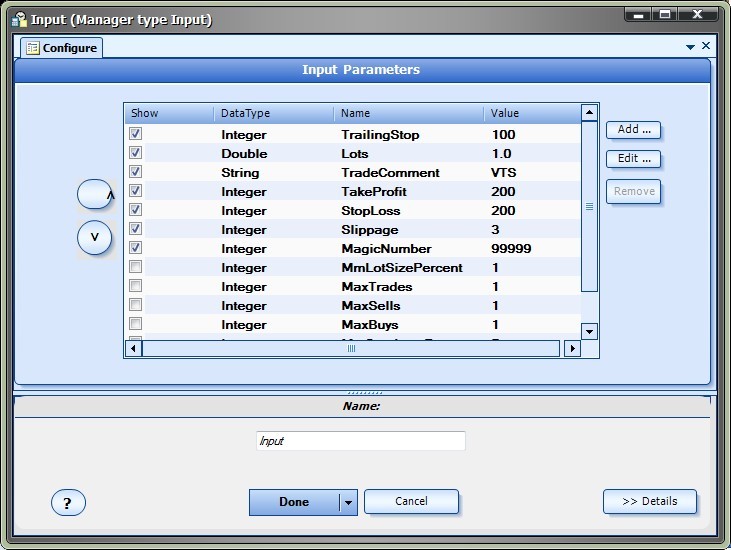Viewport: 731px width, 550px height.
Task: Select the MaxTrades name cell
Action: pyautogui.click(x=377, y=287)
